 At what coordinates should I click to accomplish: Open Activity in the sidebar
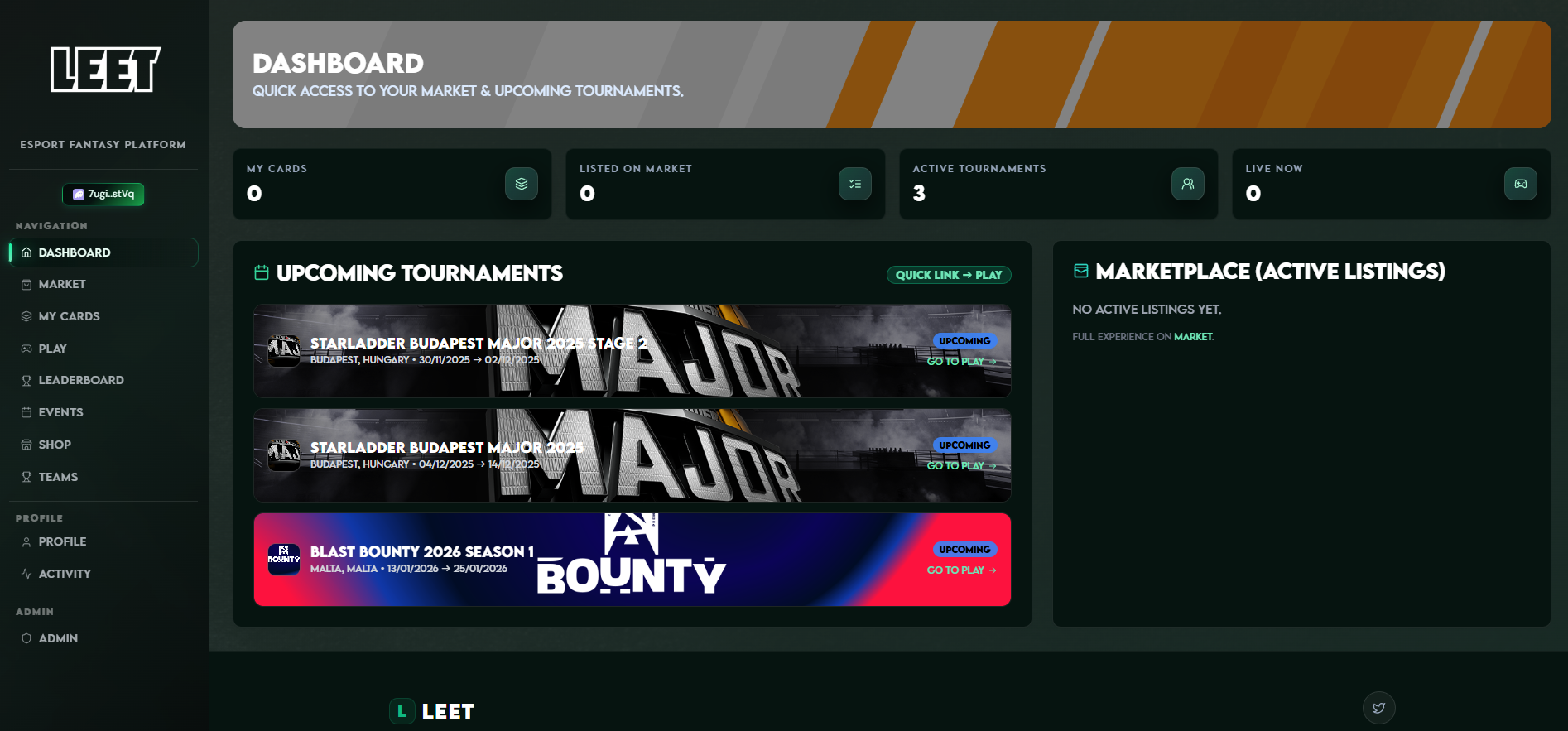(x=103, y=574)
